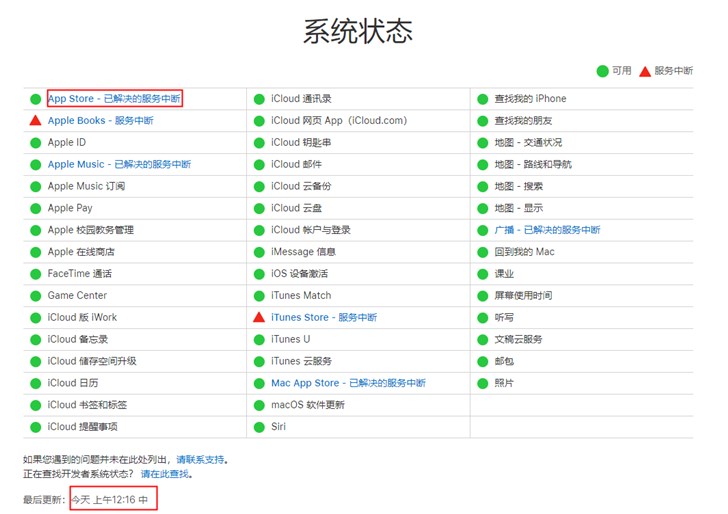
Task: Select the 地图 - 交通状况 text
Action: [528, 143]
